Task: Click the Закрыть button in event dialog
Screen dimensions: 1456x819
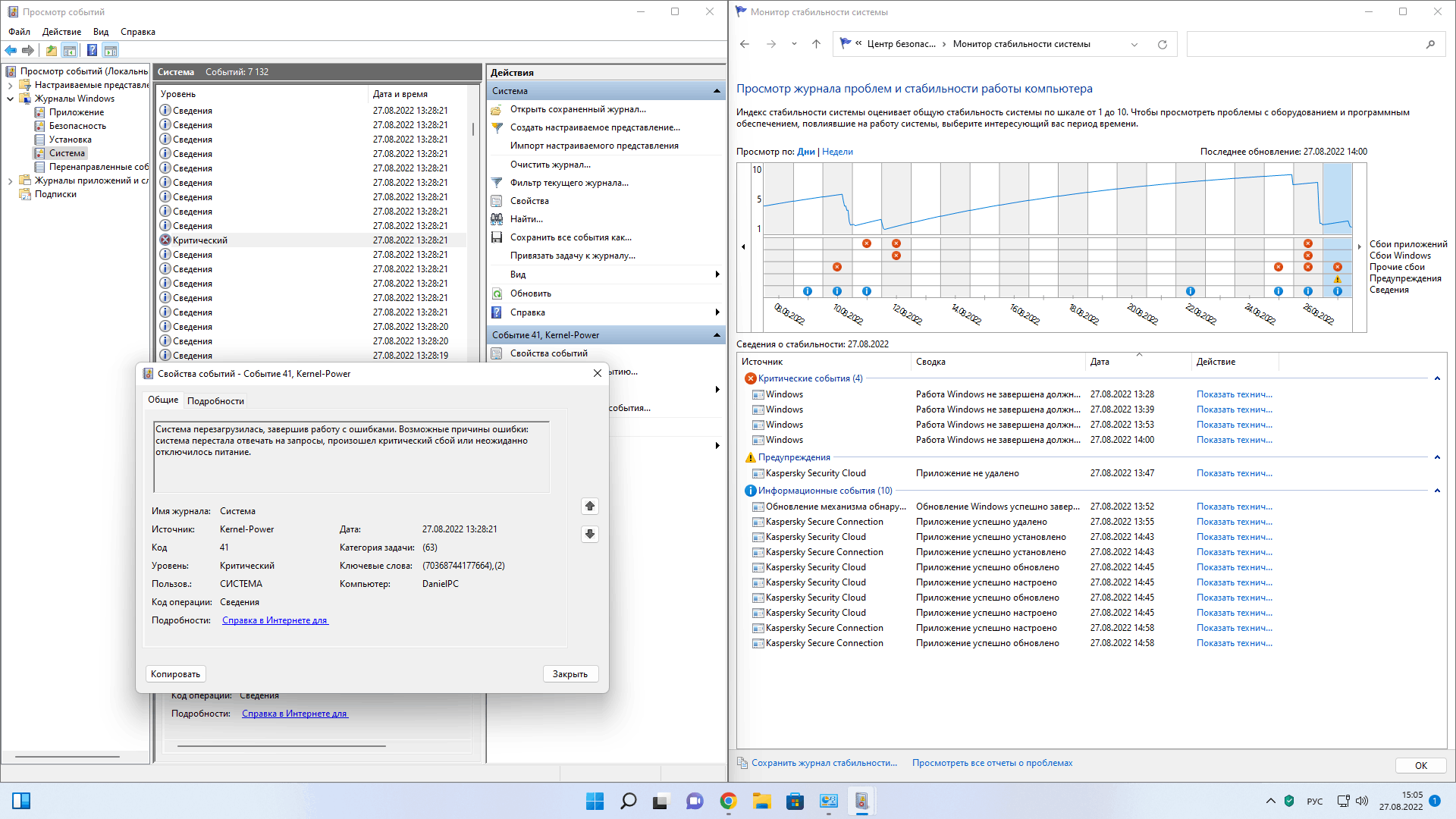Action: (570, 674)
